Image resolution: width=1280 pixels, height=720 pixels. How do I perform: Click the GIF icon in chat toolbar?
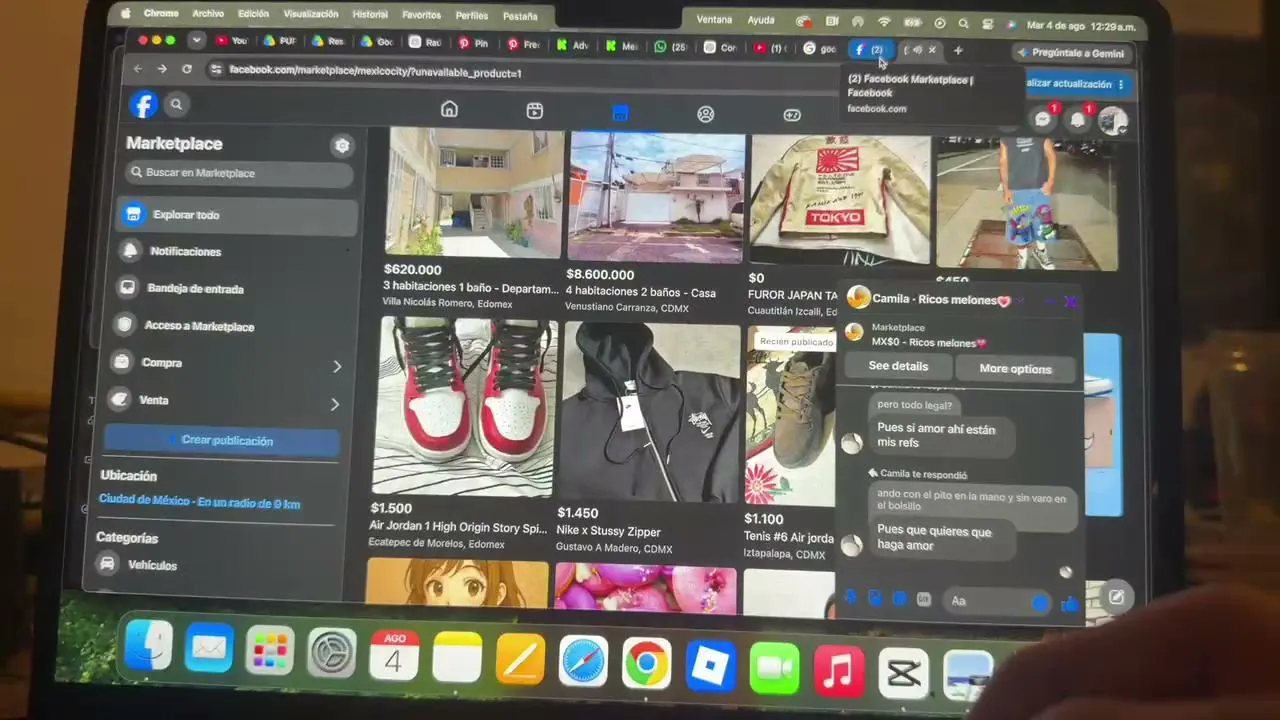coord(924,599)
